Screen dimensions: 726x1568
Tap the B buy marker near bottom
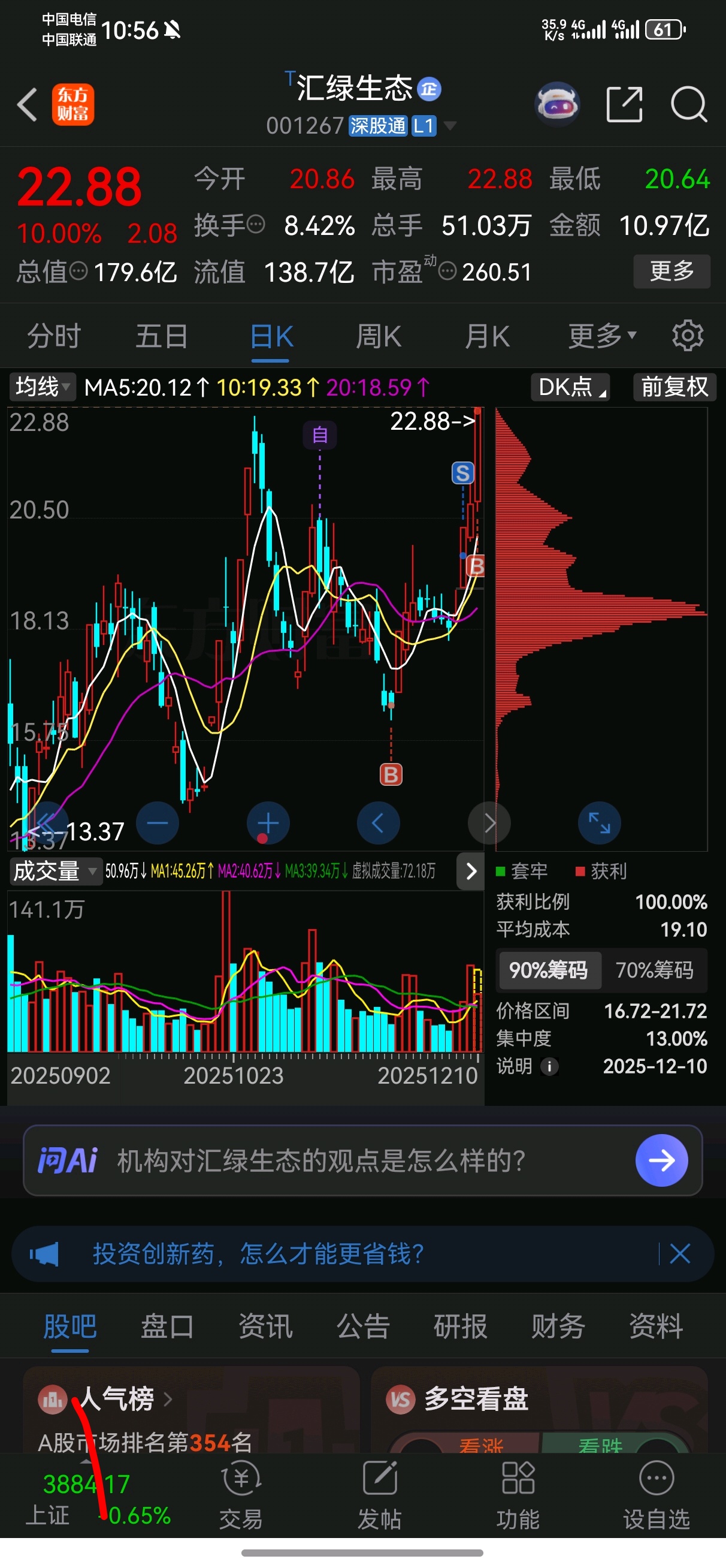(x=391, y=774)
